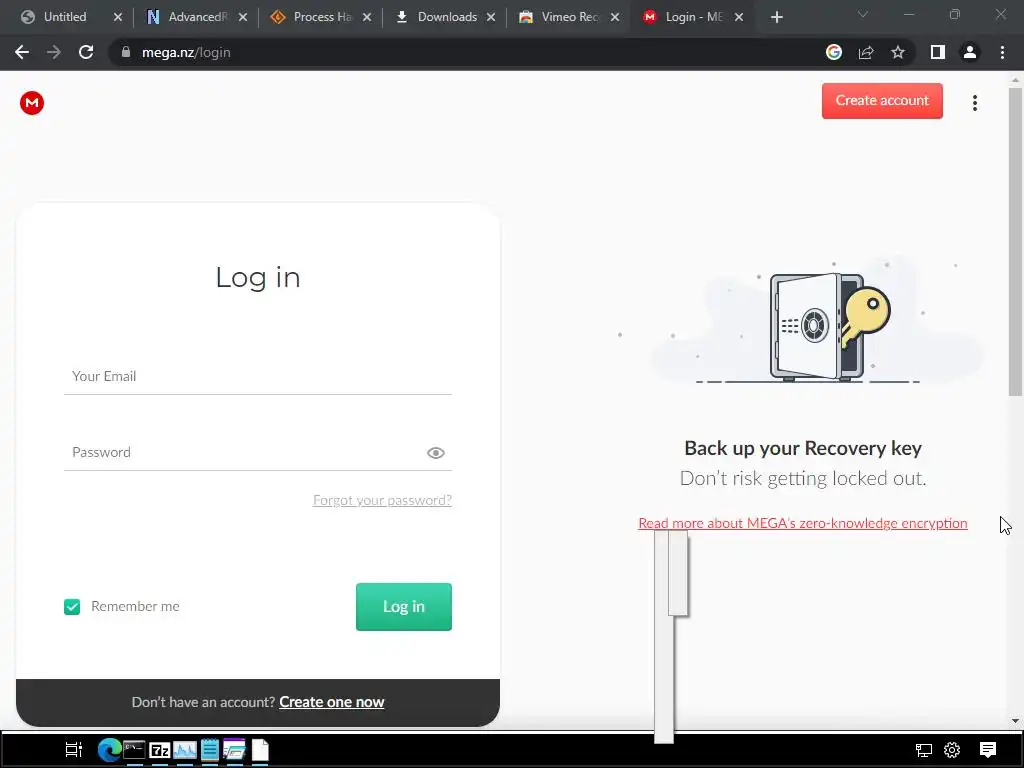Image resolution: width=1024 pixels, height=768 pixels.
Task: Focus the Your Email field
Action: click(258, 377)
